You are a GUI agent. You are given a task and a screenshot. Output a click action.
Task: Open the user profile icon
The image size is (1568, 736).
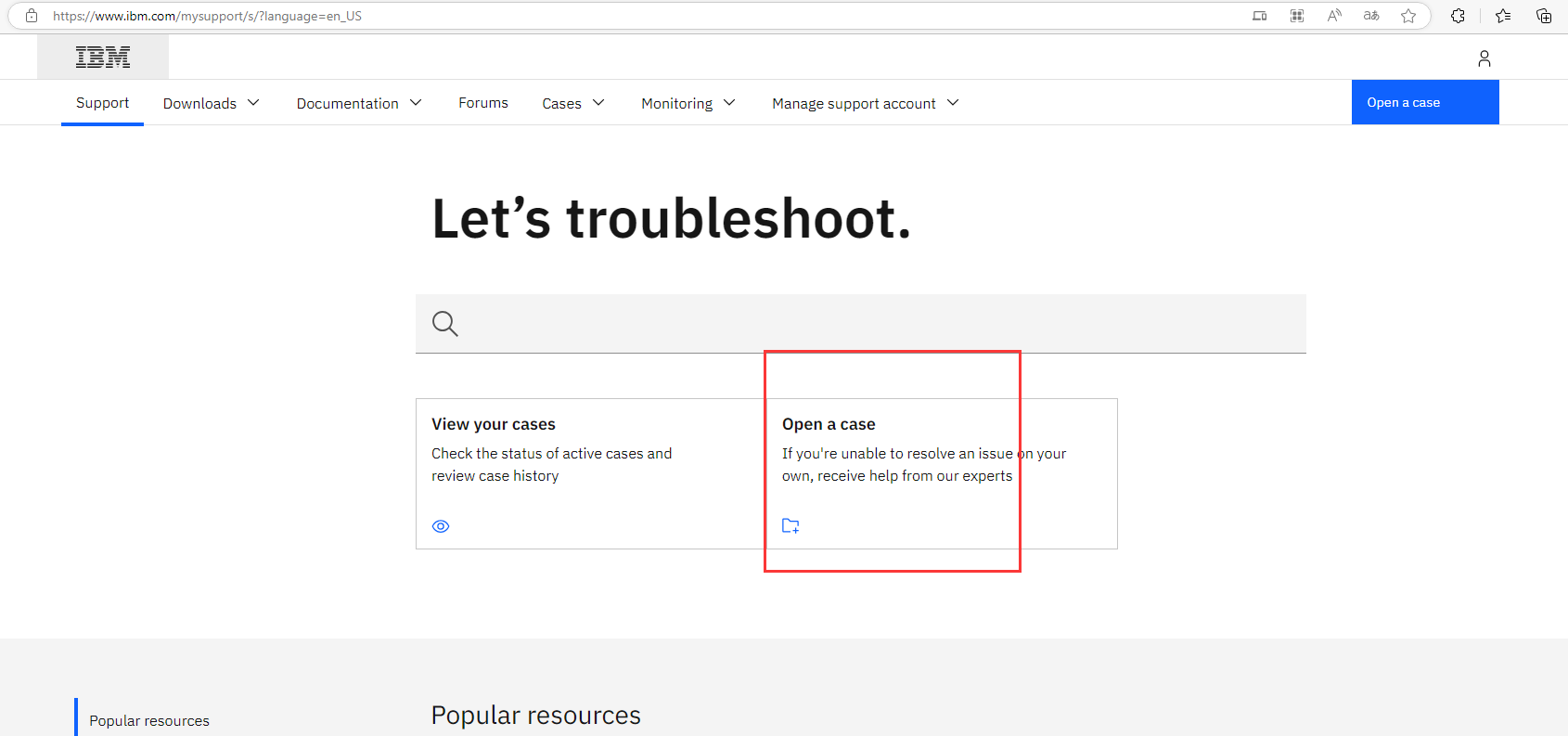[1484, 58]
